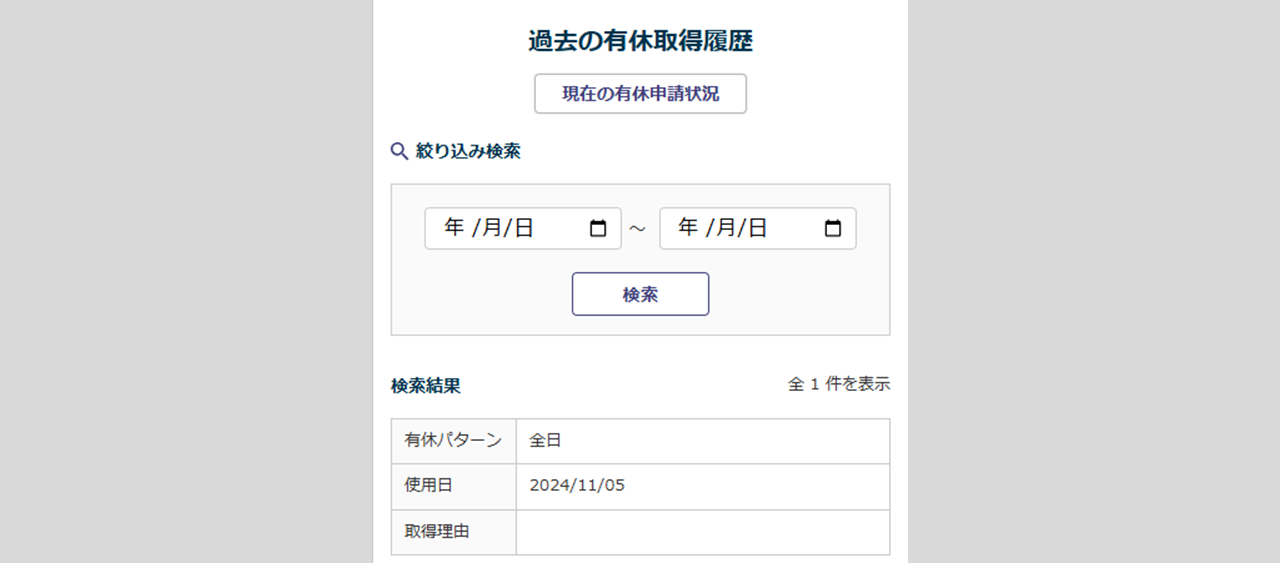Viewport: 1280px width, 563px height.
Task: Click the 絞り込み検索 heading text
Action: tap(468, 151)
